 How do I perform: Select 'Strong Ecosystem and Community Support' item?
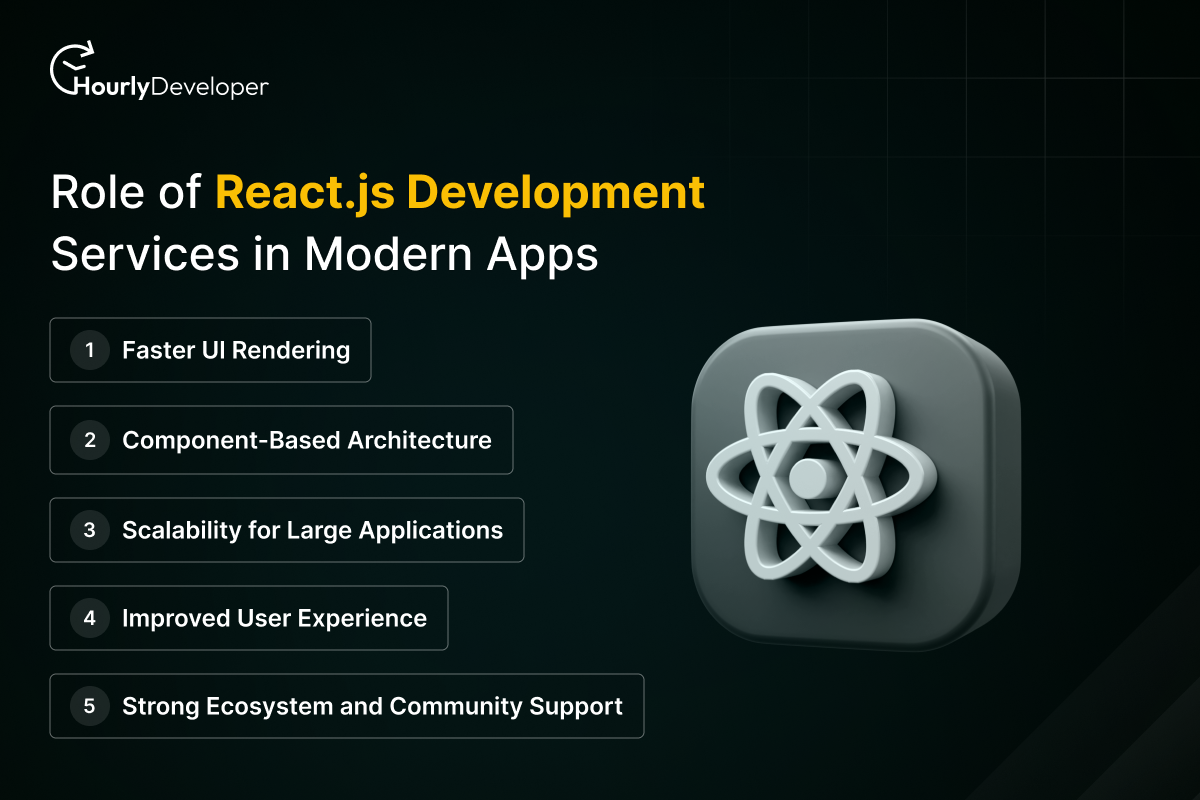pyautogui.click(x=347, y=706)
